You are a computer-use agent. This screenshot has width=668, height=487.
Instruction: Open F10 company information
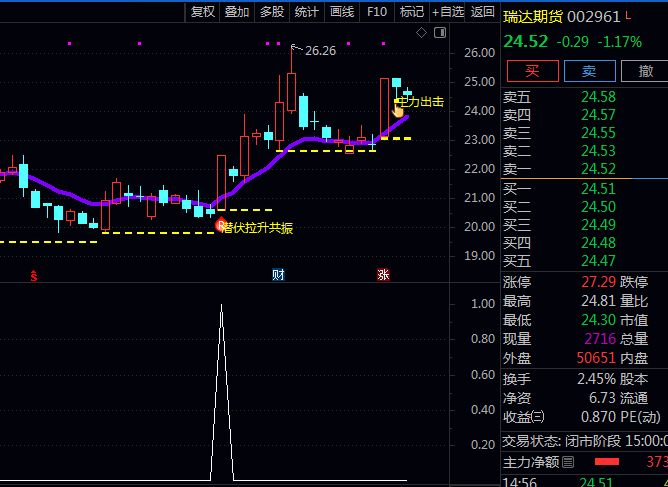pyautogui.click(x=377, y=12)
